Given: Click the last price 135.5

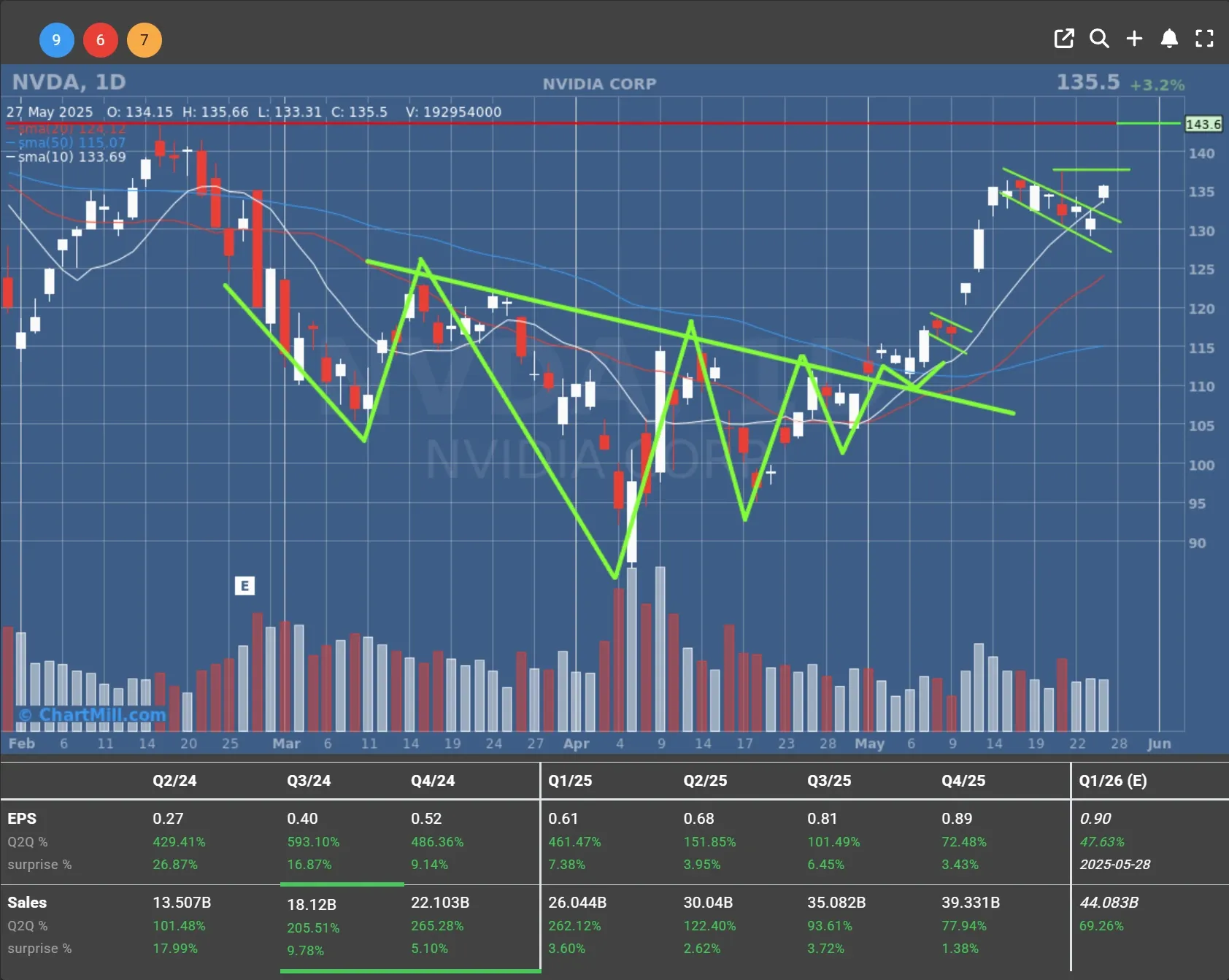Looking at the screenshot, I should coord(1088,82).
